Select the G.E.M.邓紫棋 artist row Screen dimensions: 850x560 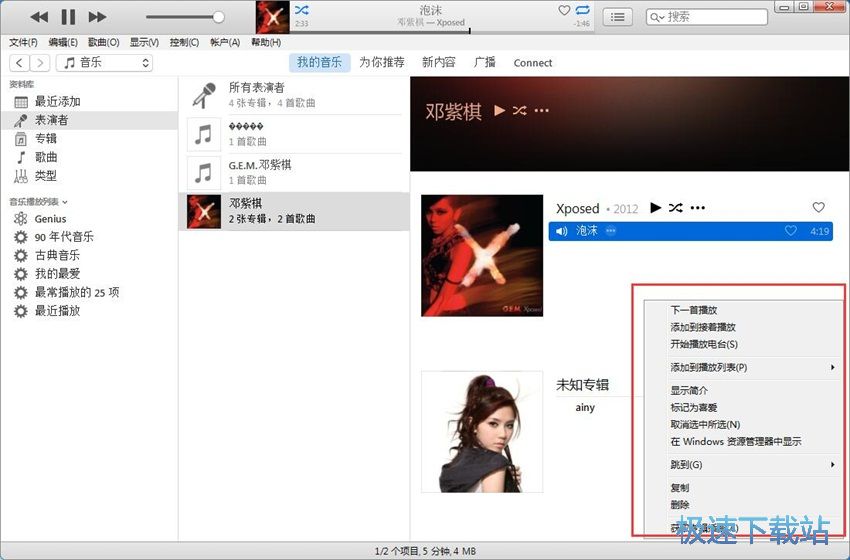(x=294, y=172)
